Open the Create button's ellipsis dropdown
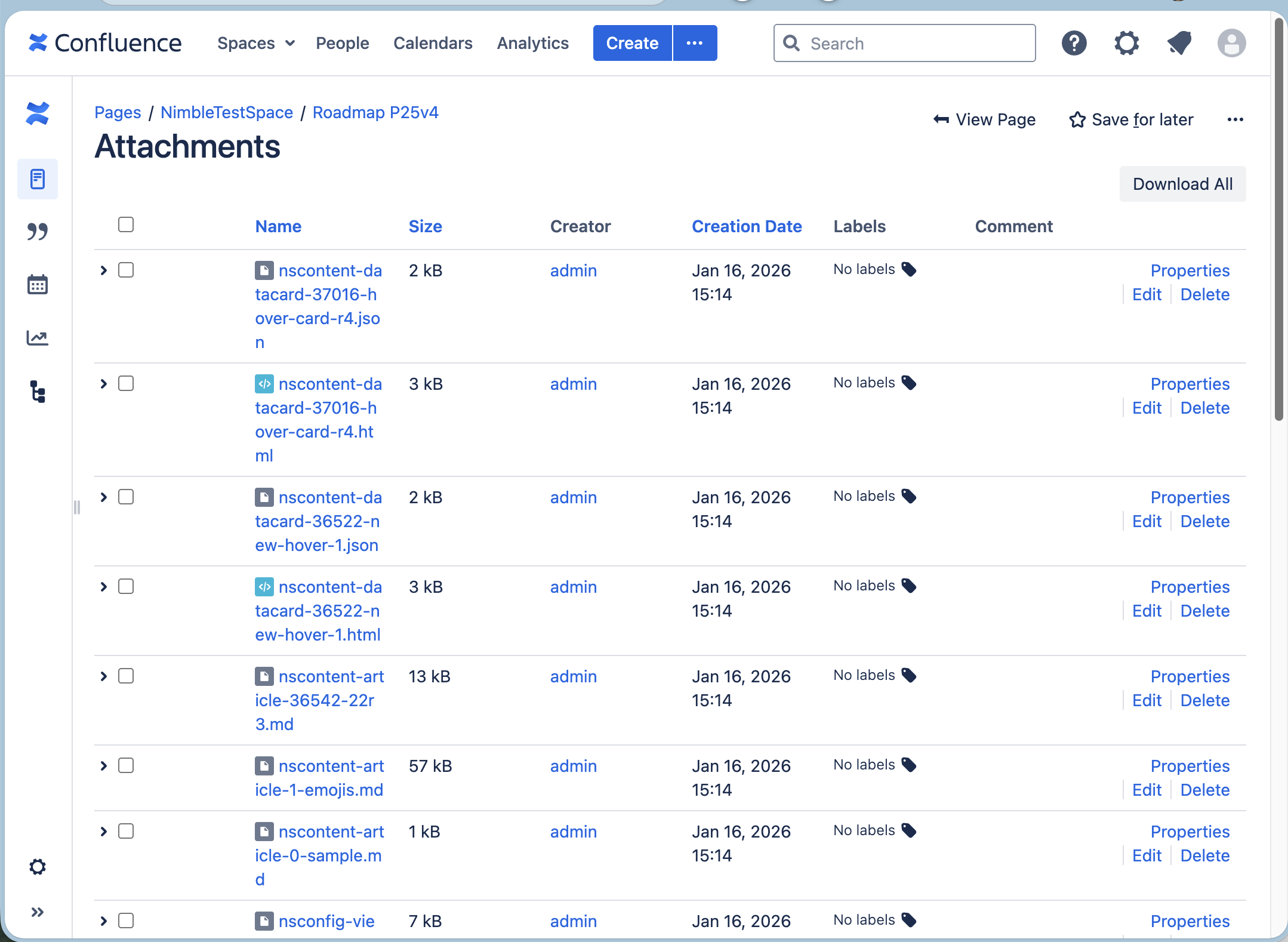The height and width of the screenshot is (942, 1288). click(695, 42)
